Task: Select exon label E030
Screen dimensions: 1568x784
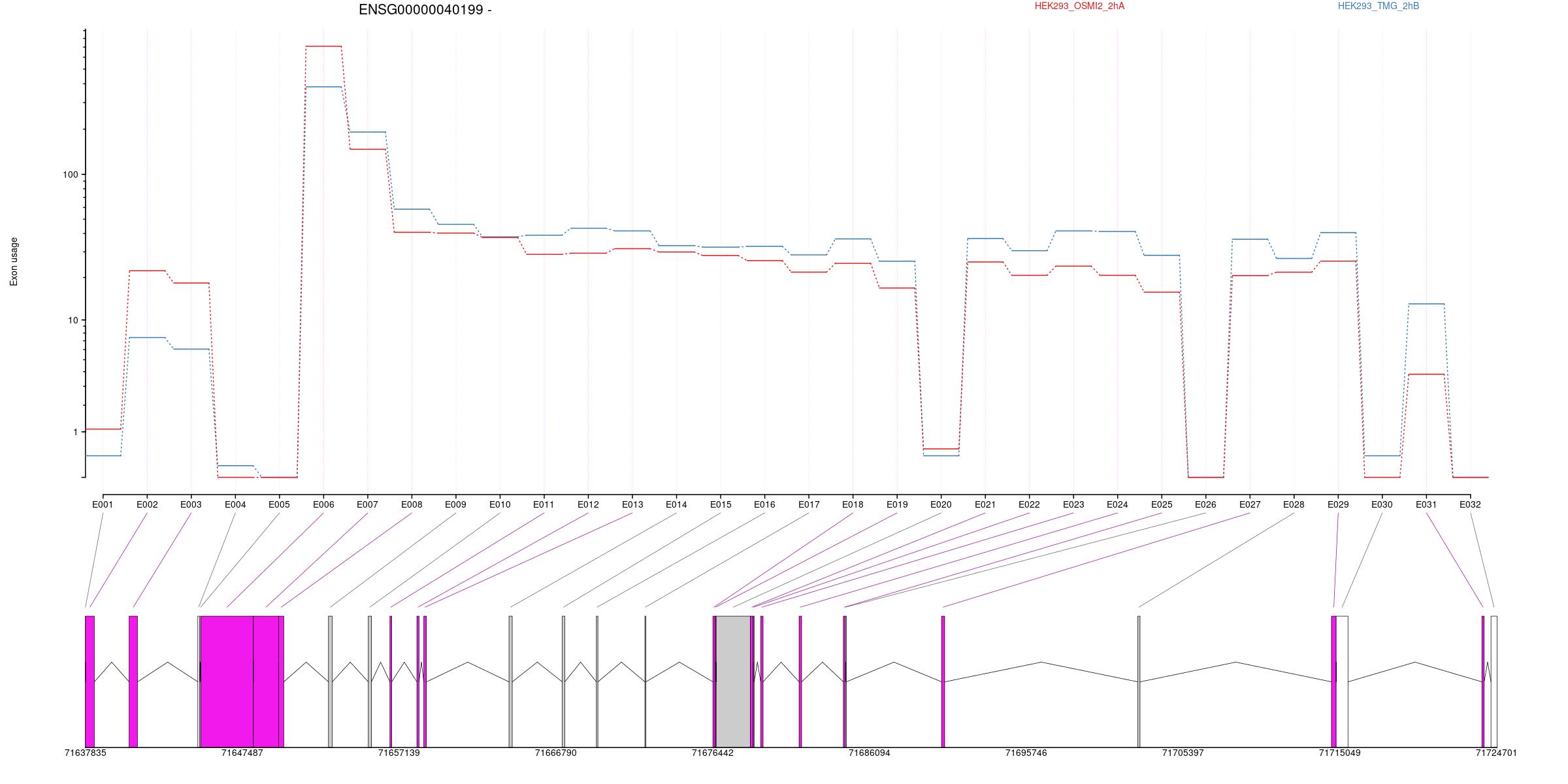Action: click(1382, 504)
